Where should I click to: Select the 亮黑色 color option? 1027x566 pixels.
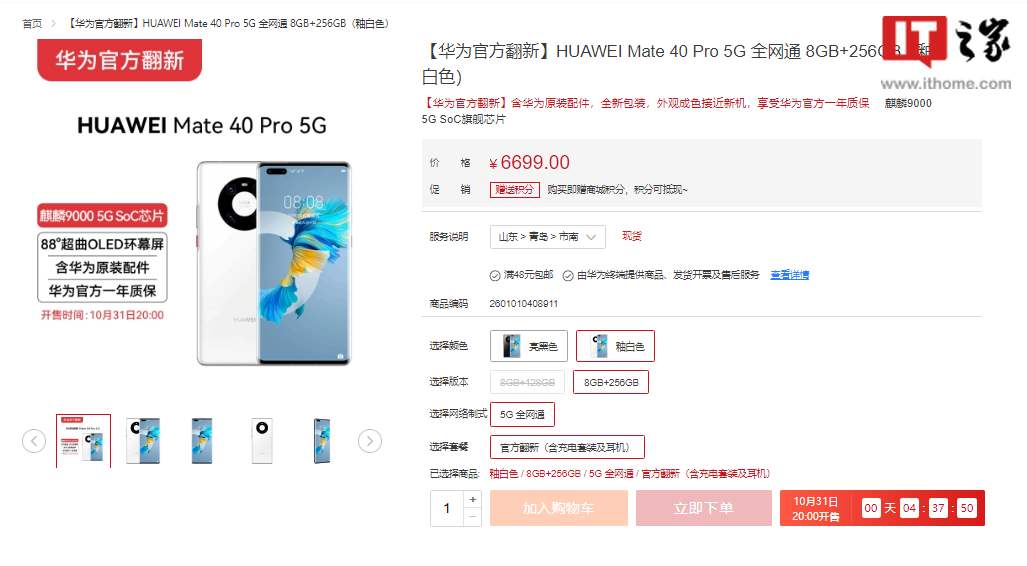click(x=529, y=346)
